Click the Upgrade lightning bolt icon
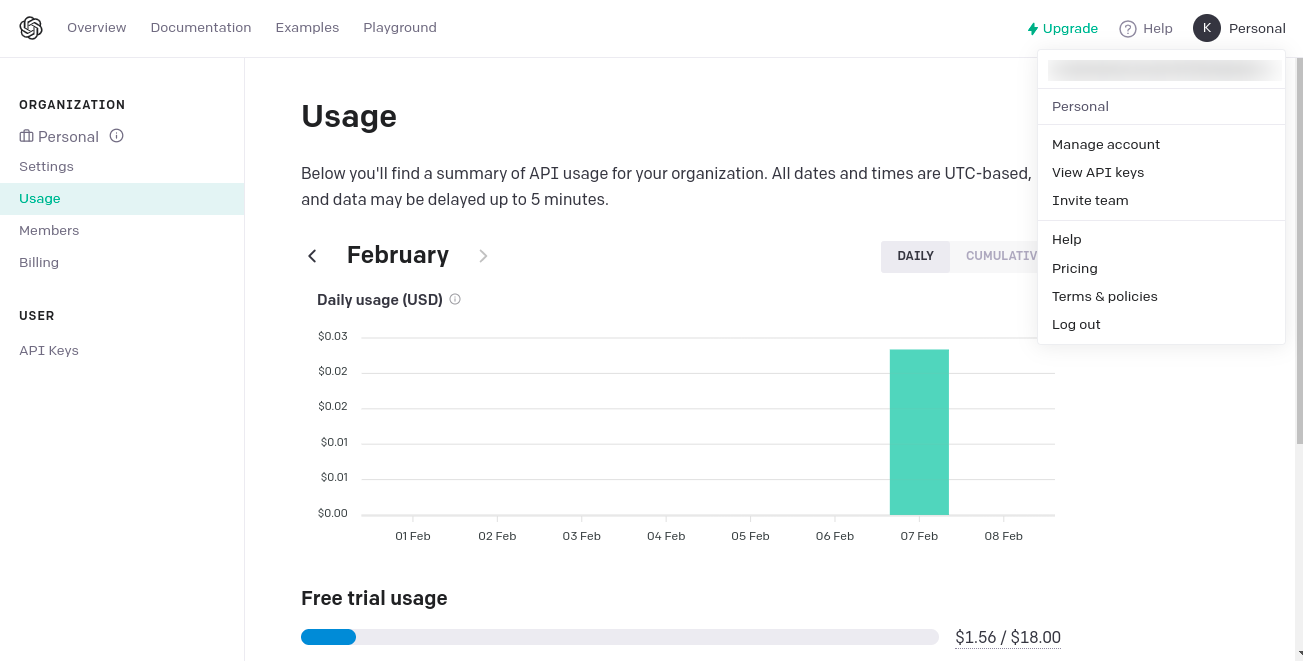 1033,29
